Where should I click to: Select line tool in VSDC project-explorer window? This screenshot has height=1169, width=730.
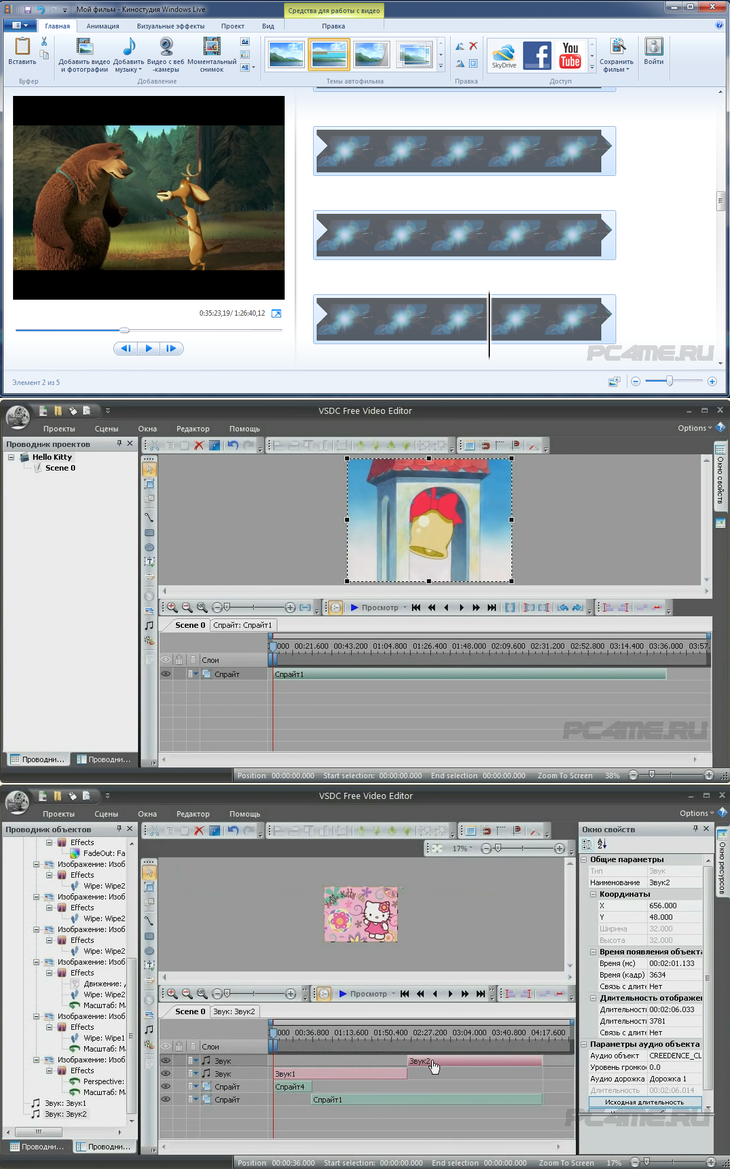[x=149, y=517]
